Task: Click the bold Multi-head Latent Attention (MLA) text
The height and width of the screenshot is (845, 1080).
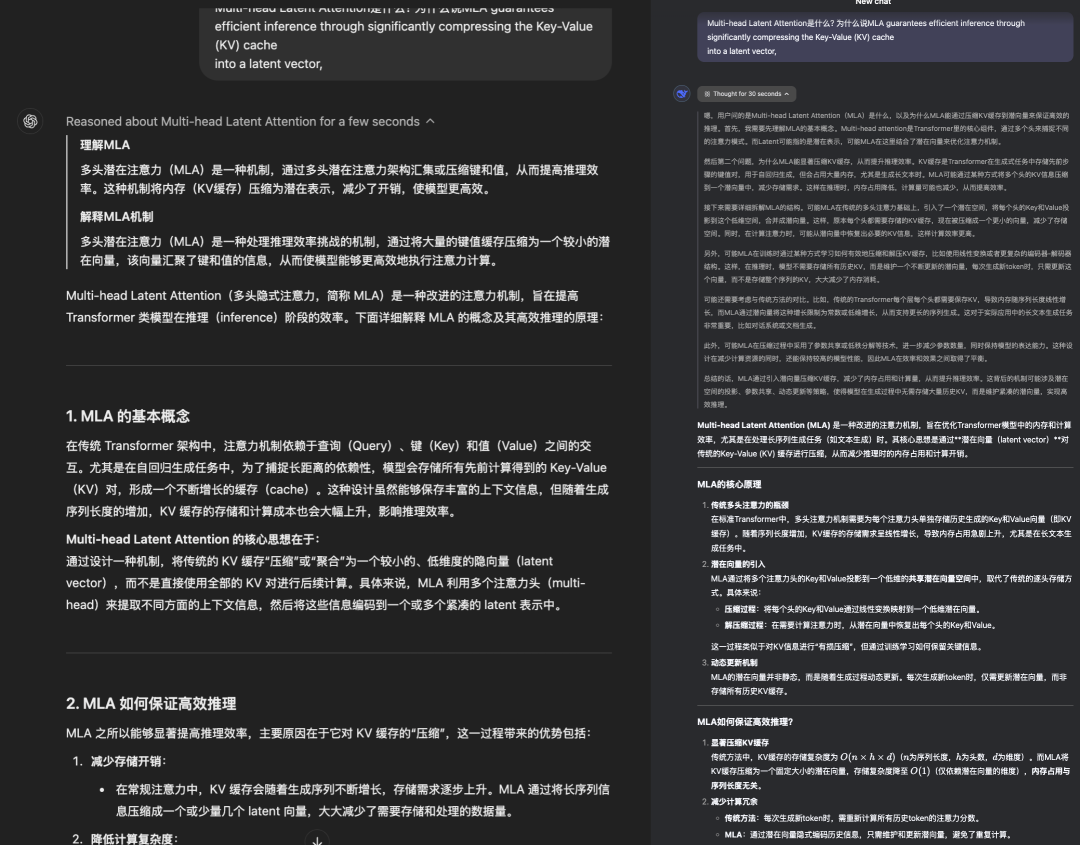Action: (762, 424)
